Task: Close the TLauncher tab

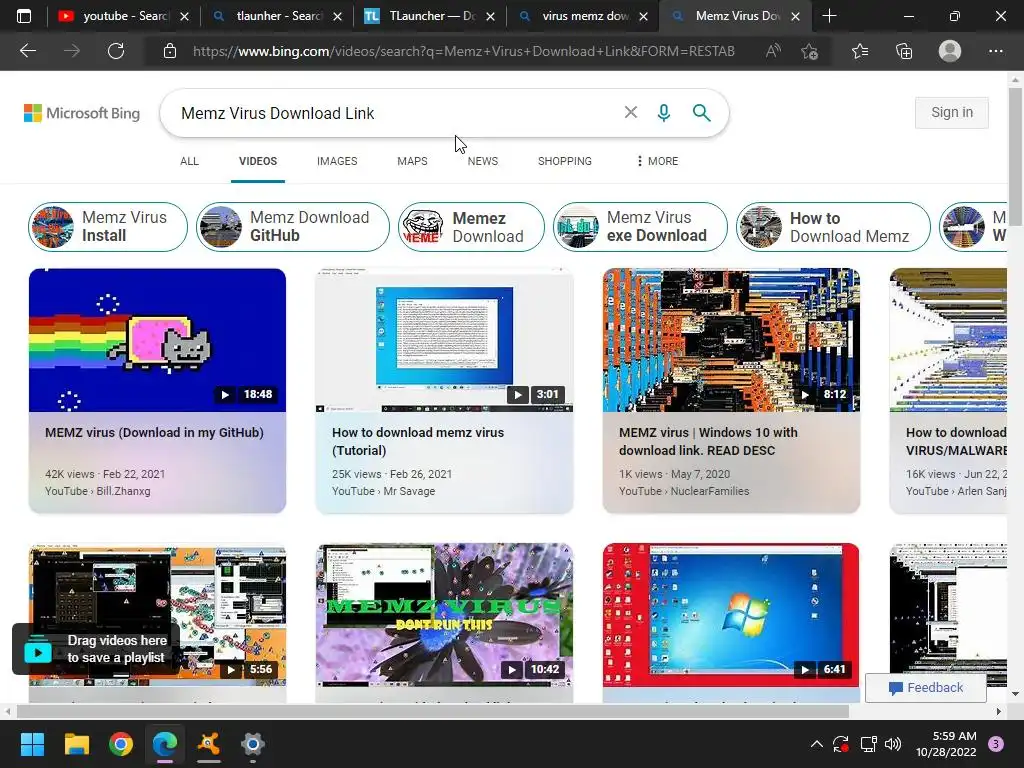Action: 490,16
